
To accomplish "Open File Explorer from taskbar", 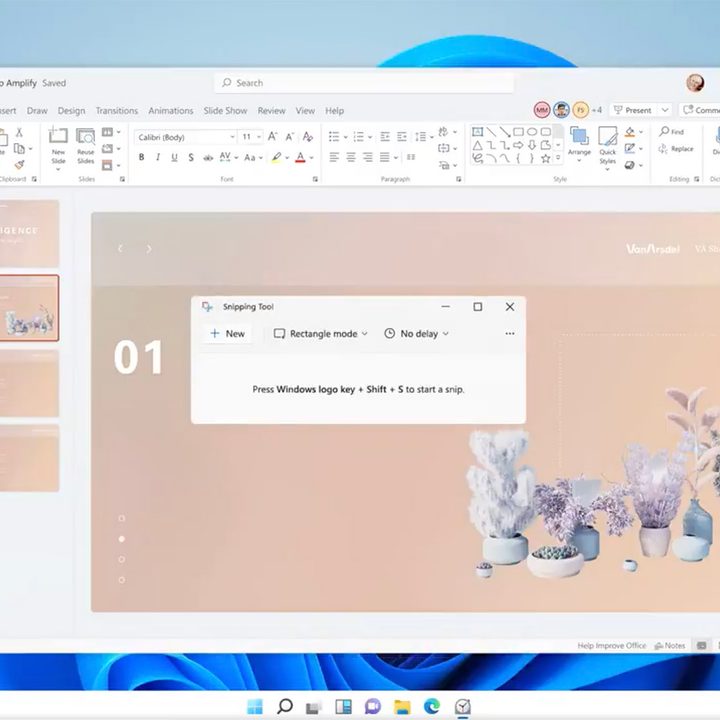I will pyautogui.click(x=402, y=707).
